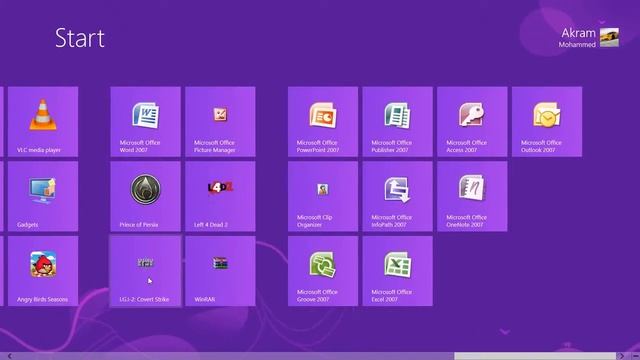
Task: Click Akram's user account picture
Action: pyautogui.click(x=609, y=37)
